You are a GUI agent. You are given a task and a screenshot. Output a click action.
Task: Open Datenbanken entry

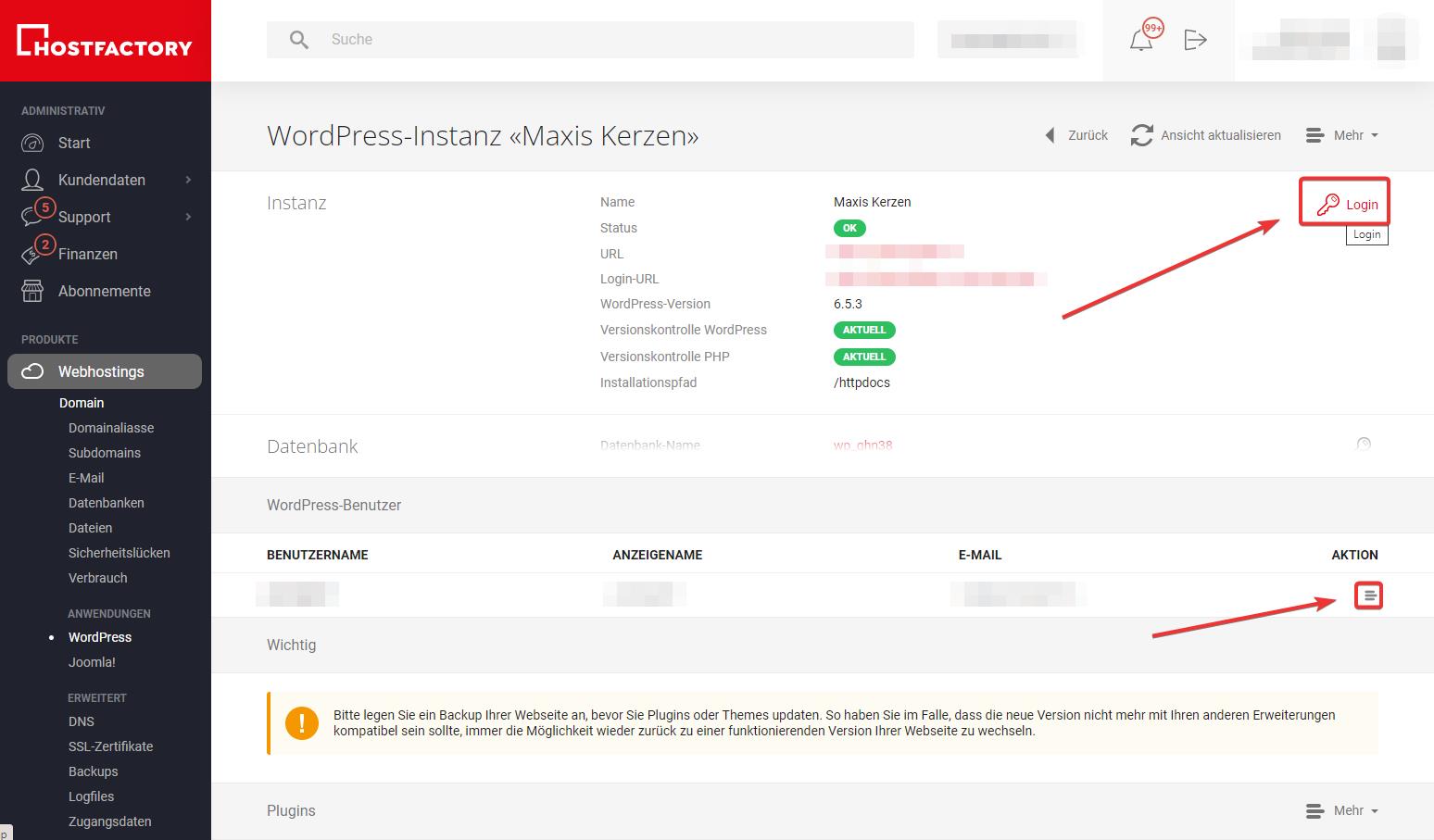[107, 503]
